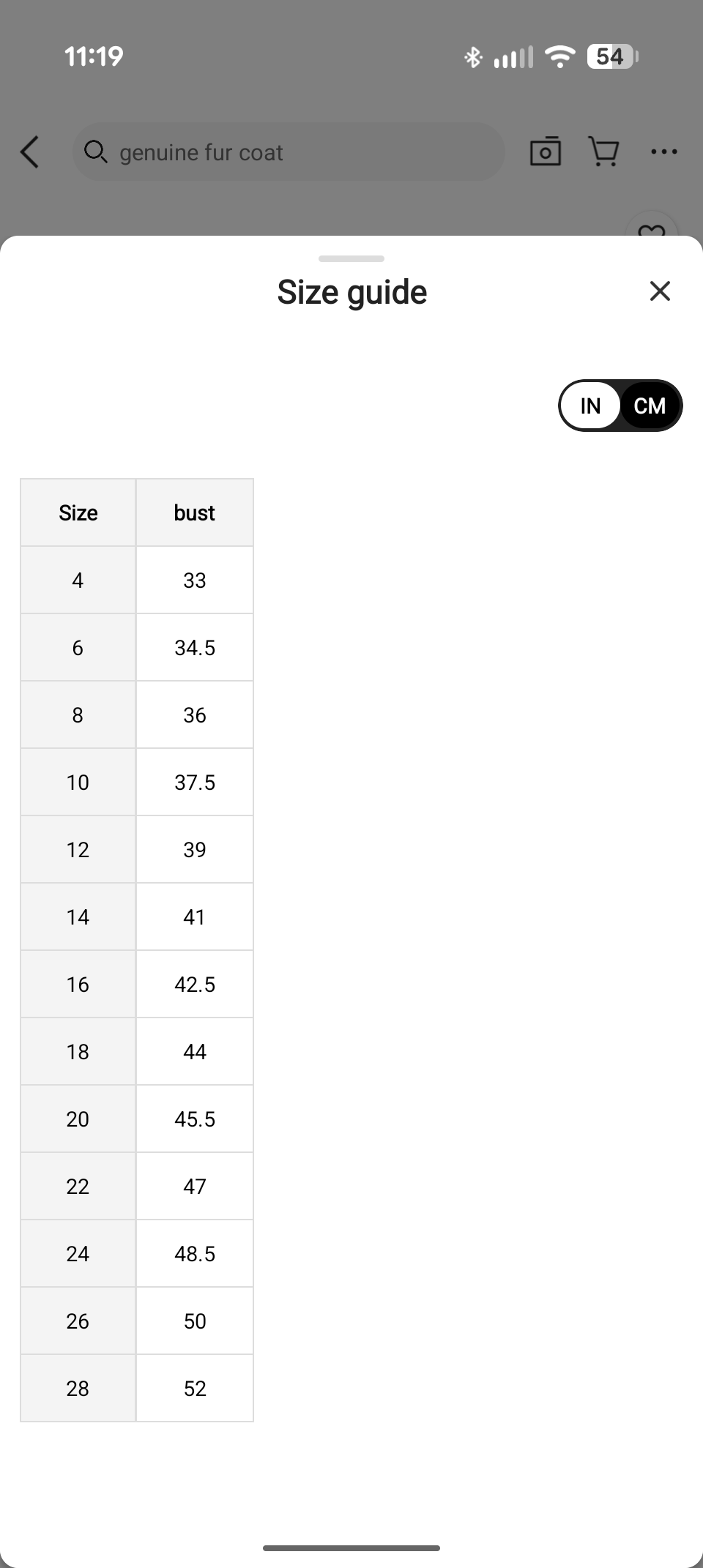This screenshot has width=703, height=1568.
Task: Tap the Wi-Fi status icon
Action: 560,56
